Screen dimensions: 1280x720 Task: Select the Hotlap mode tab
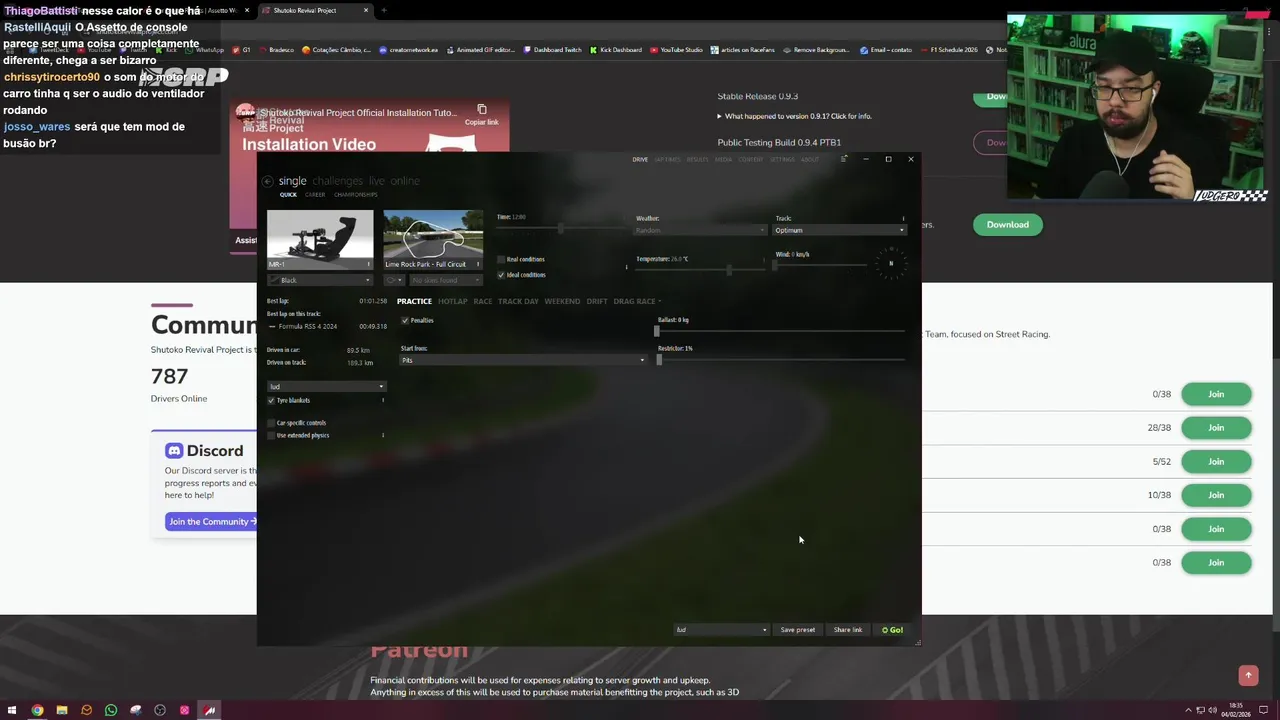point(452,301)
